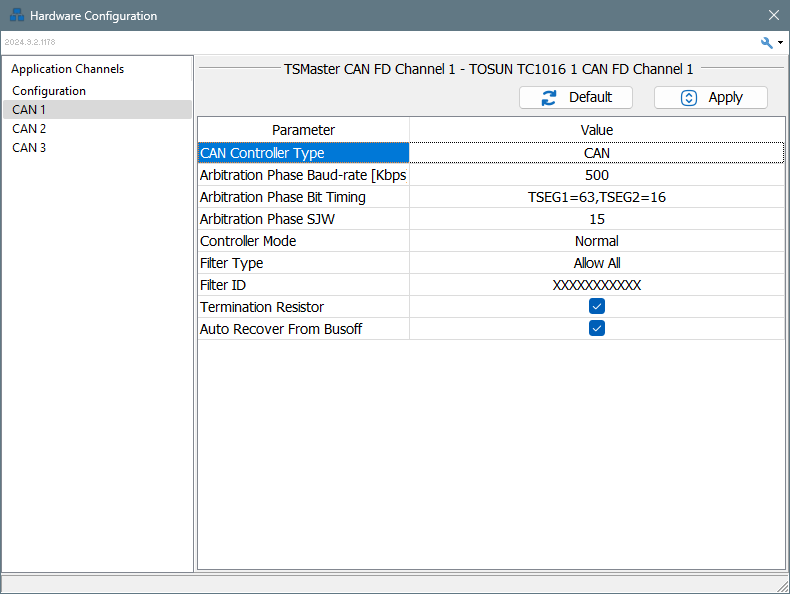
Task: Select Arbitration Phase SJW parameter label
Action: click(303, 219)
